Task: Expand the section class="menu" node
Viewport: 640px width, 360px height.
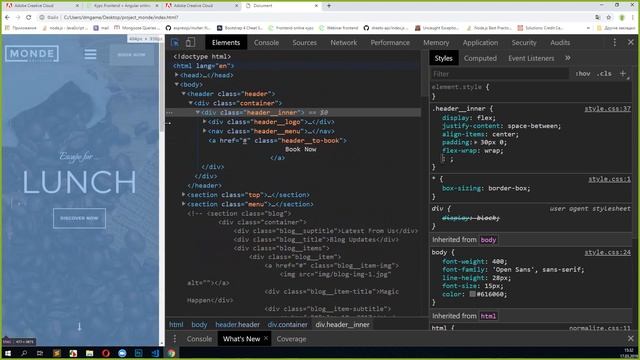Action: (x=184, y=204)
